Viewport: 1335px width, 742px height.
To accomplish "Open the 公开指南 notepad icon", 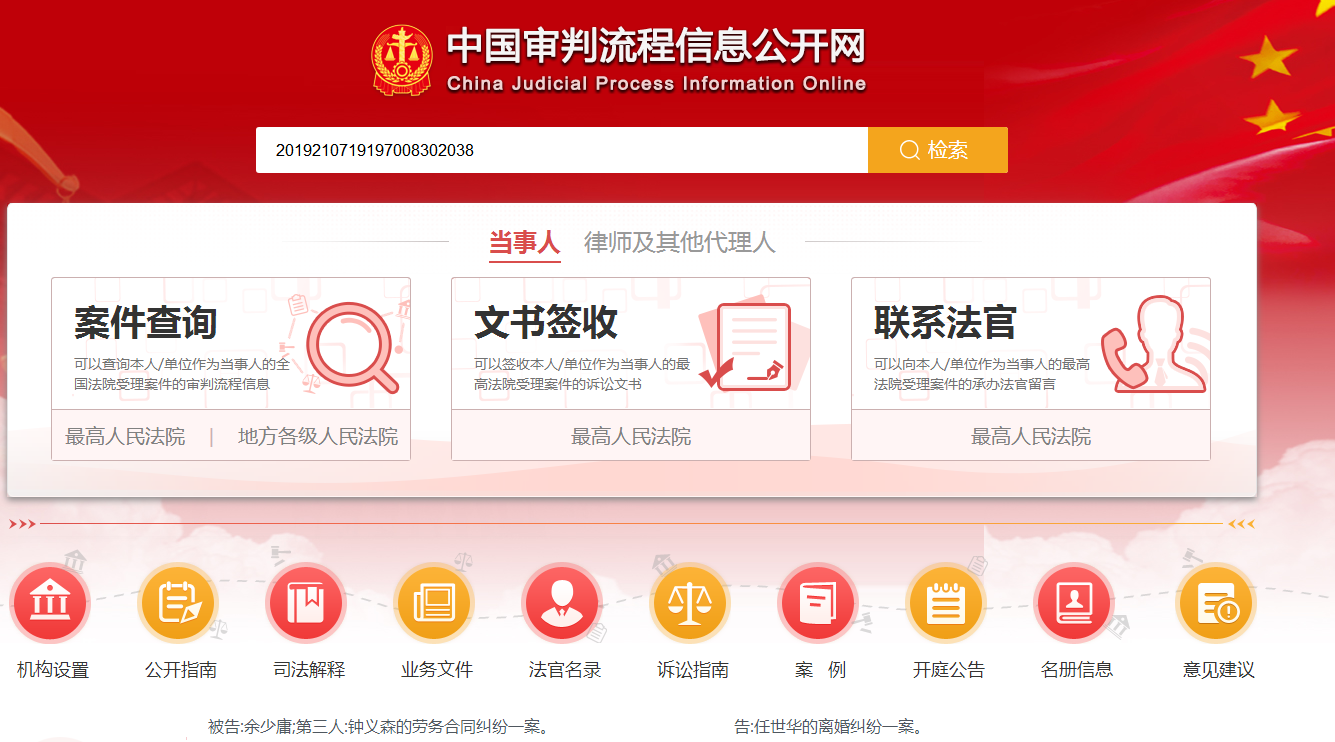I will 178,604.
